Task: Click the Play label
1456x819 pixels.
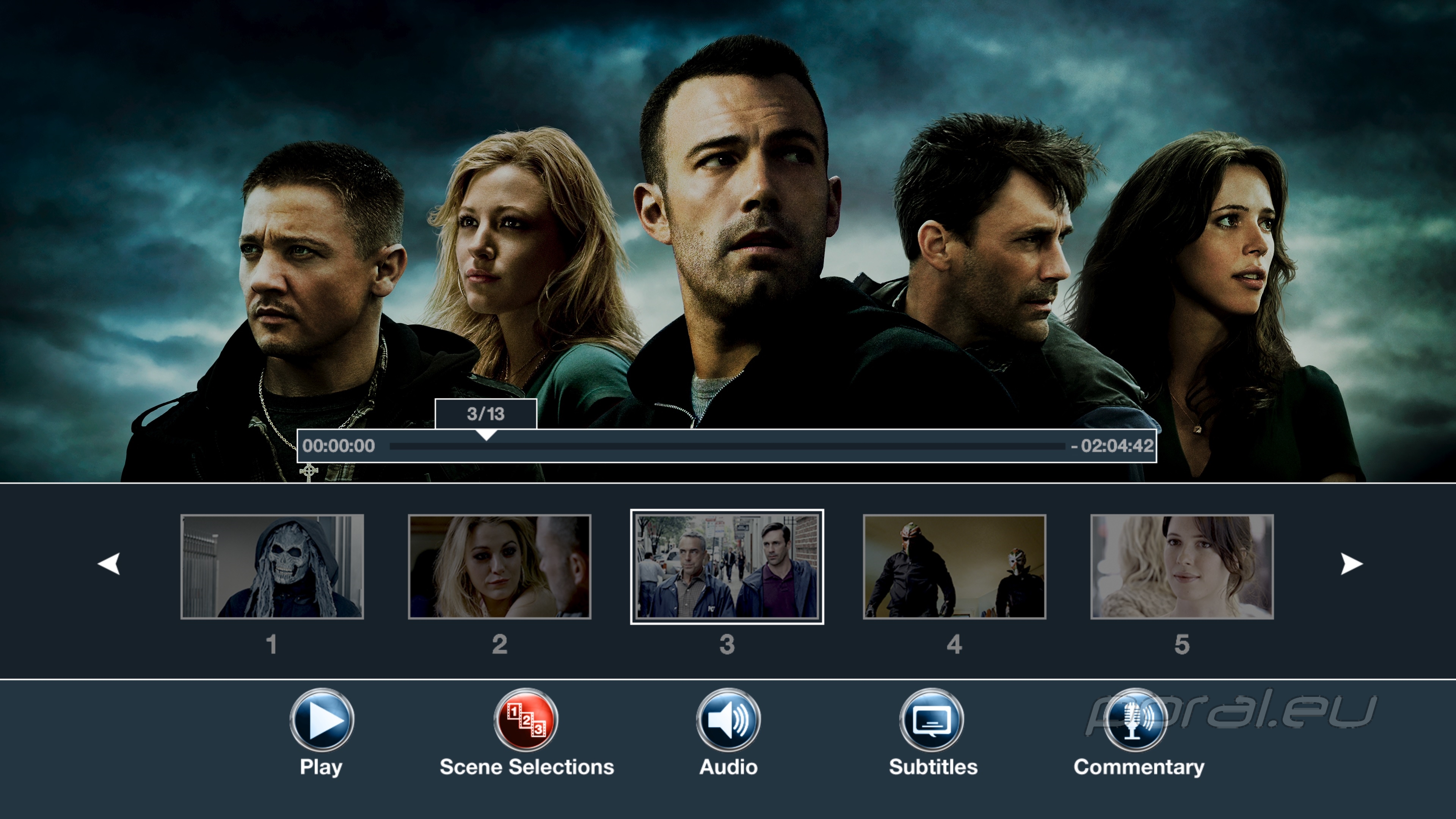Action: point(321,767)
